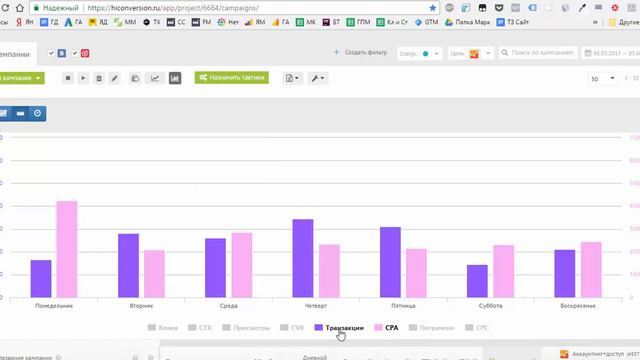Click the browser address bar URL
This screenshot has height=360, width=640.
pos(173,8)
